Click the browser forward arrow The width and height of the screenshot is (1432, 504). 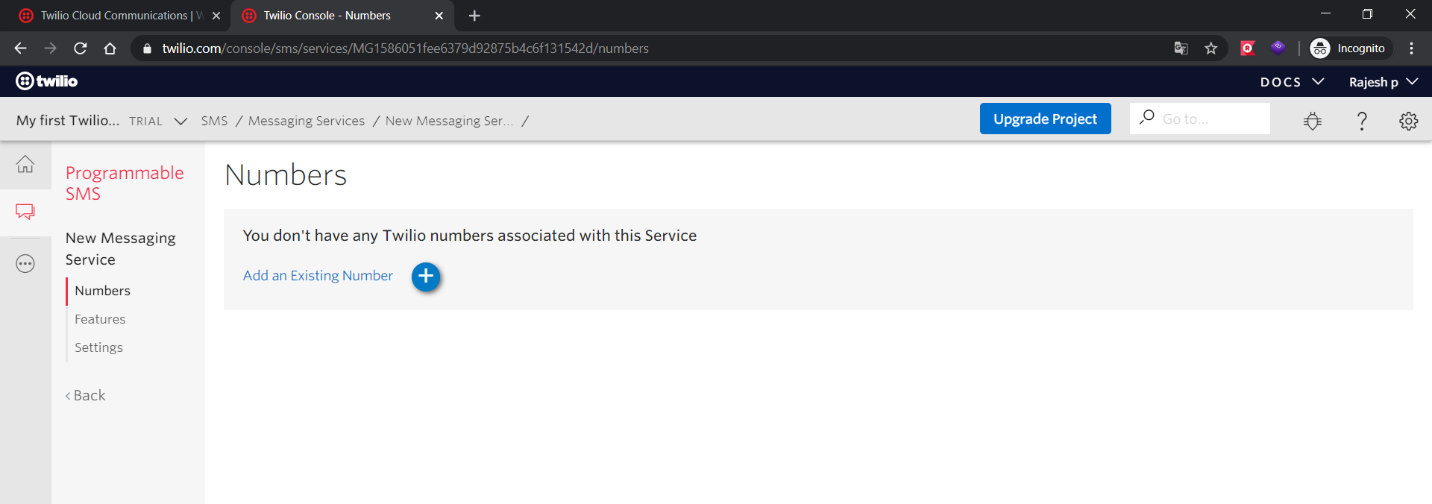point(50,48)
